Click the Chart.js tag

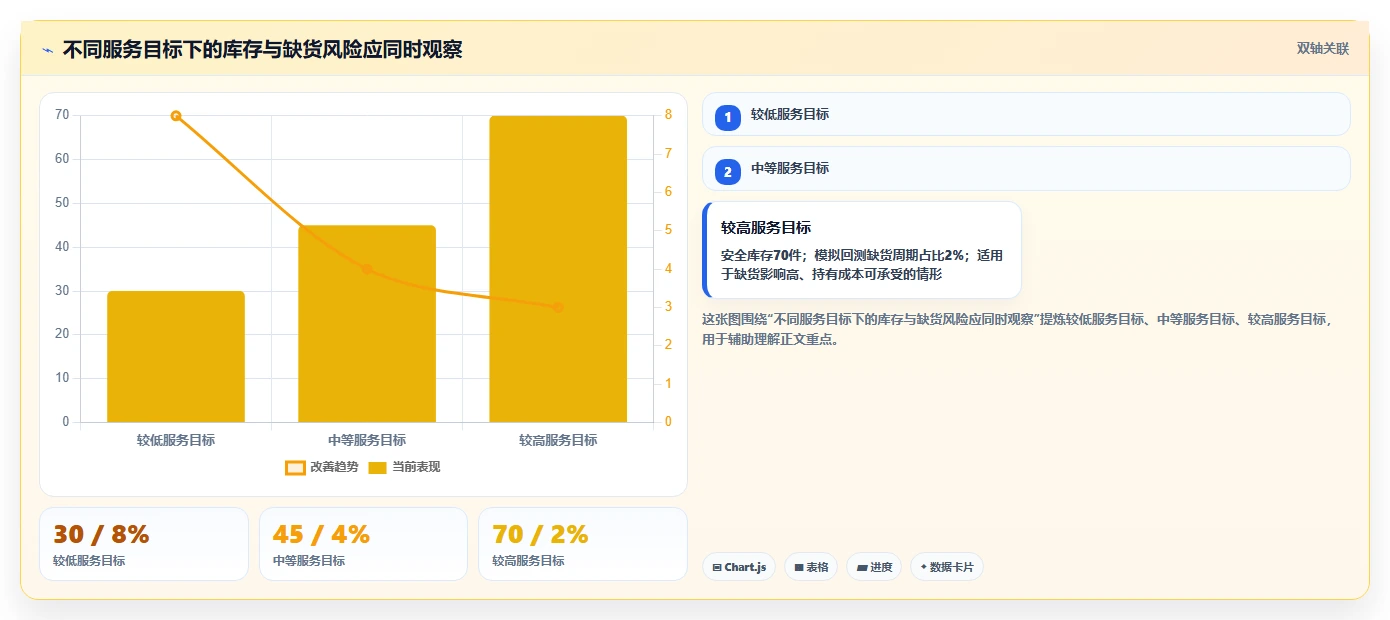pyautogui.click(x=739, y=567)
